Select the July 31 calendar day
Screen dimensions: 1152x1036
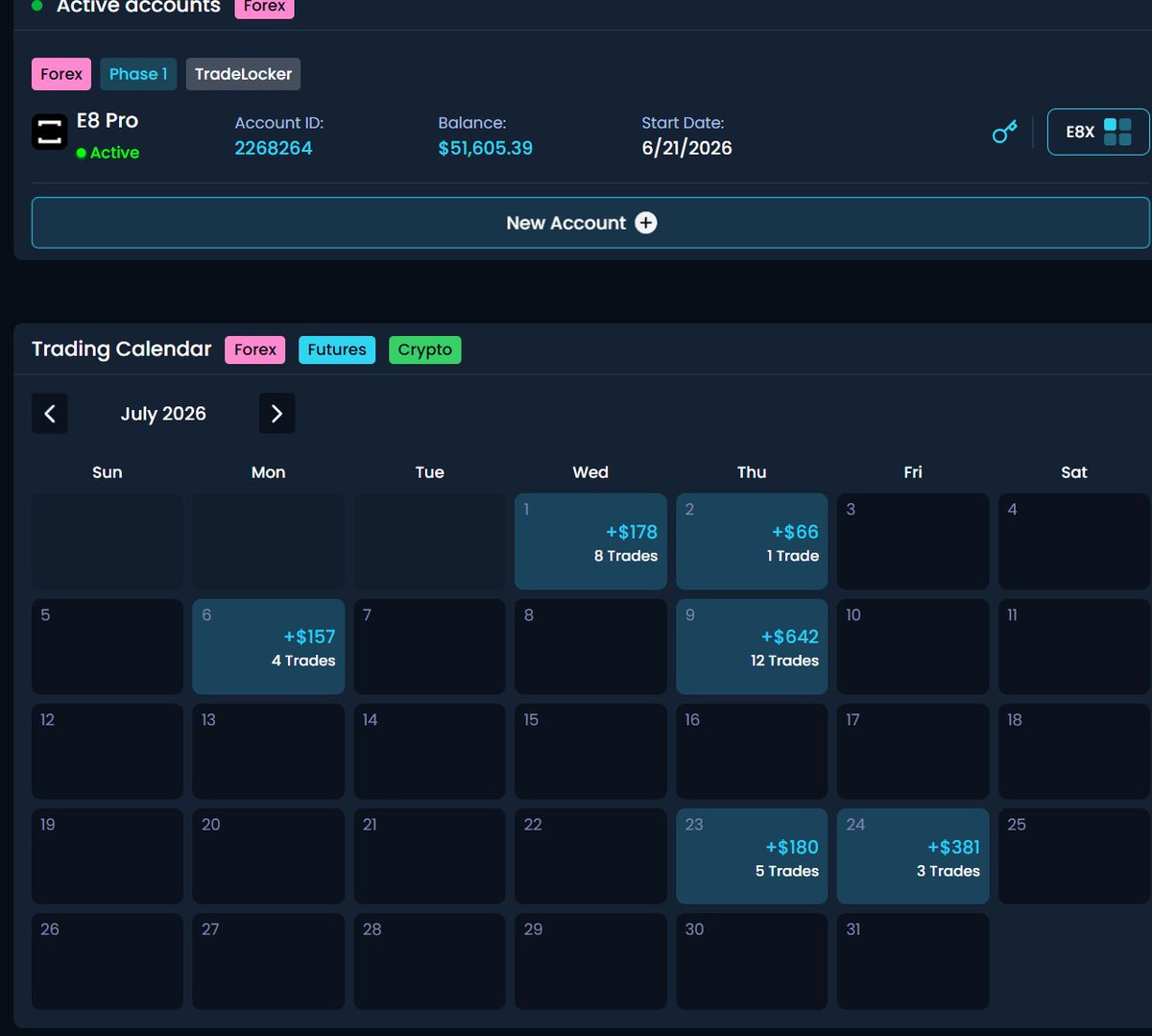point(913,961)
